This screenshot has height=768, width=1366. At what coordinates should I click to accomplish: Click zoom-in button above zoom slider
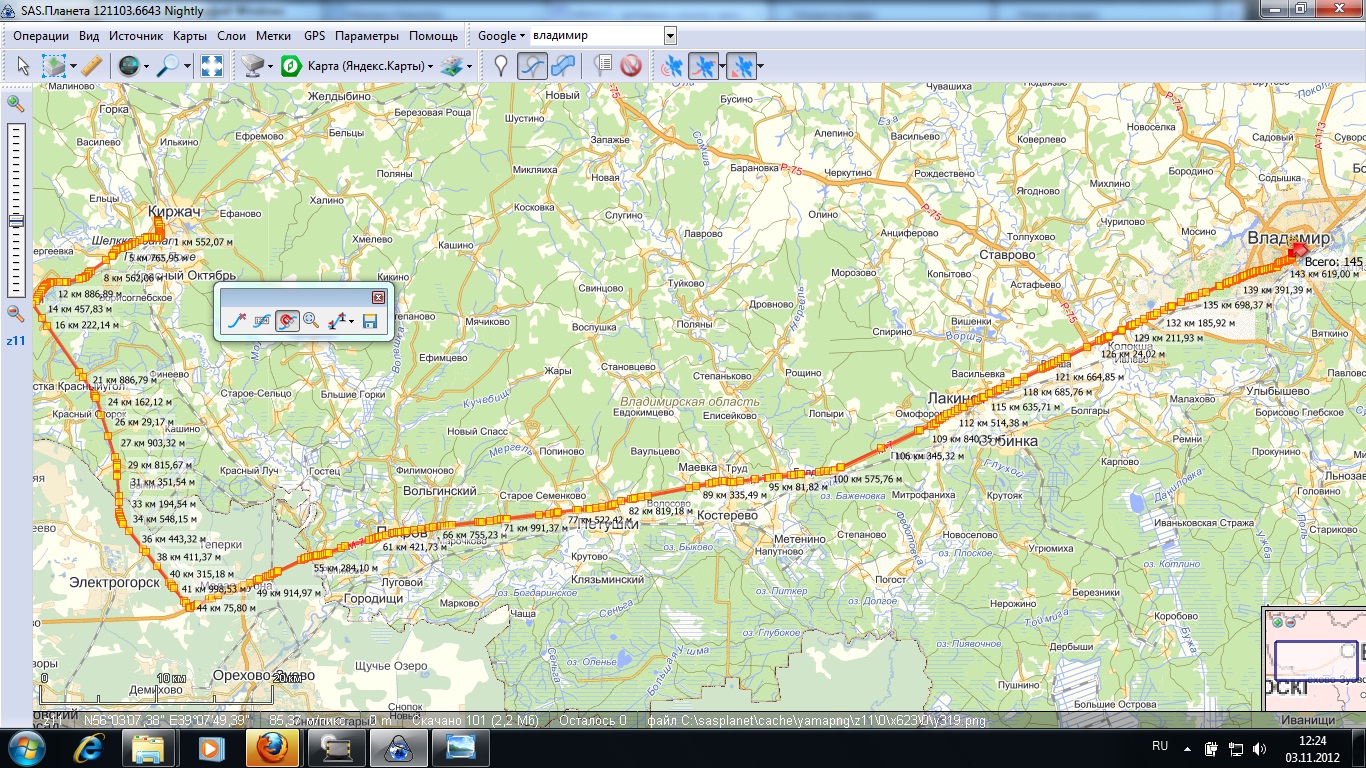tap(16, 103)
